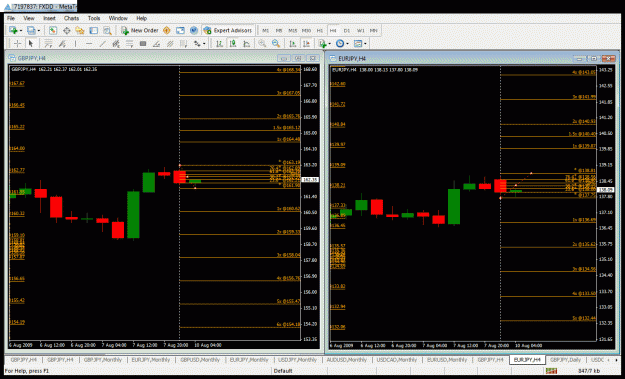Image resolution: width=625 pixels, height=379 pixels.
Task: Click the EURJPY,H4 chart window title
Action: (352, 59)
